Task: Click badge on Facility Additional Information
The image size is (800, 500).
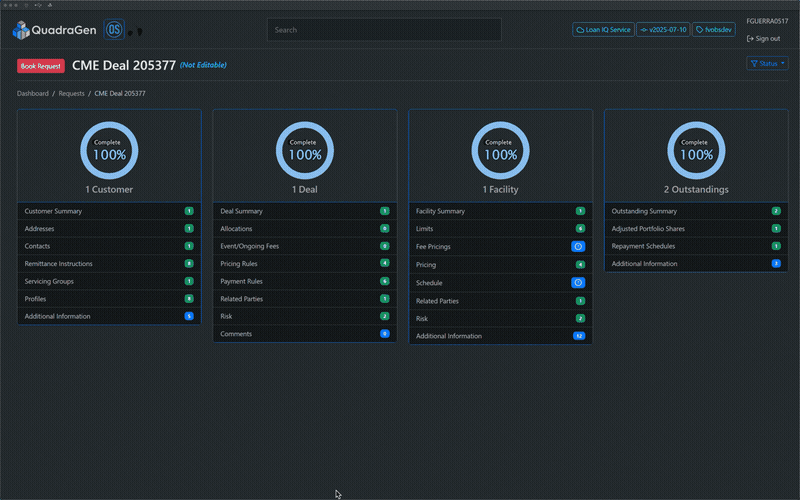Action: click(x=579, y=336)
